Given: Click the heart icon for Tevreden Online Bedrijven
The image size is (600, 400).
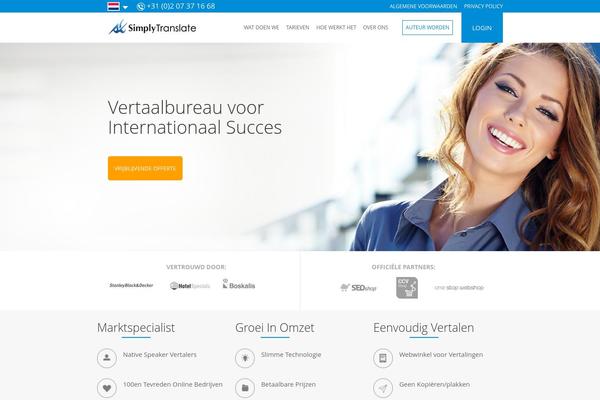Looking at the screenshot, I should click(x=107, y=388).
